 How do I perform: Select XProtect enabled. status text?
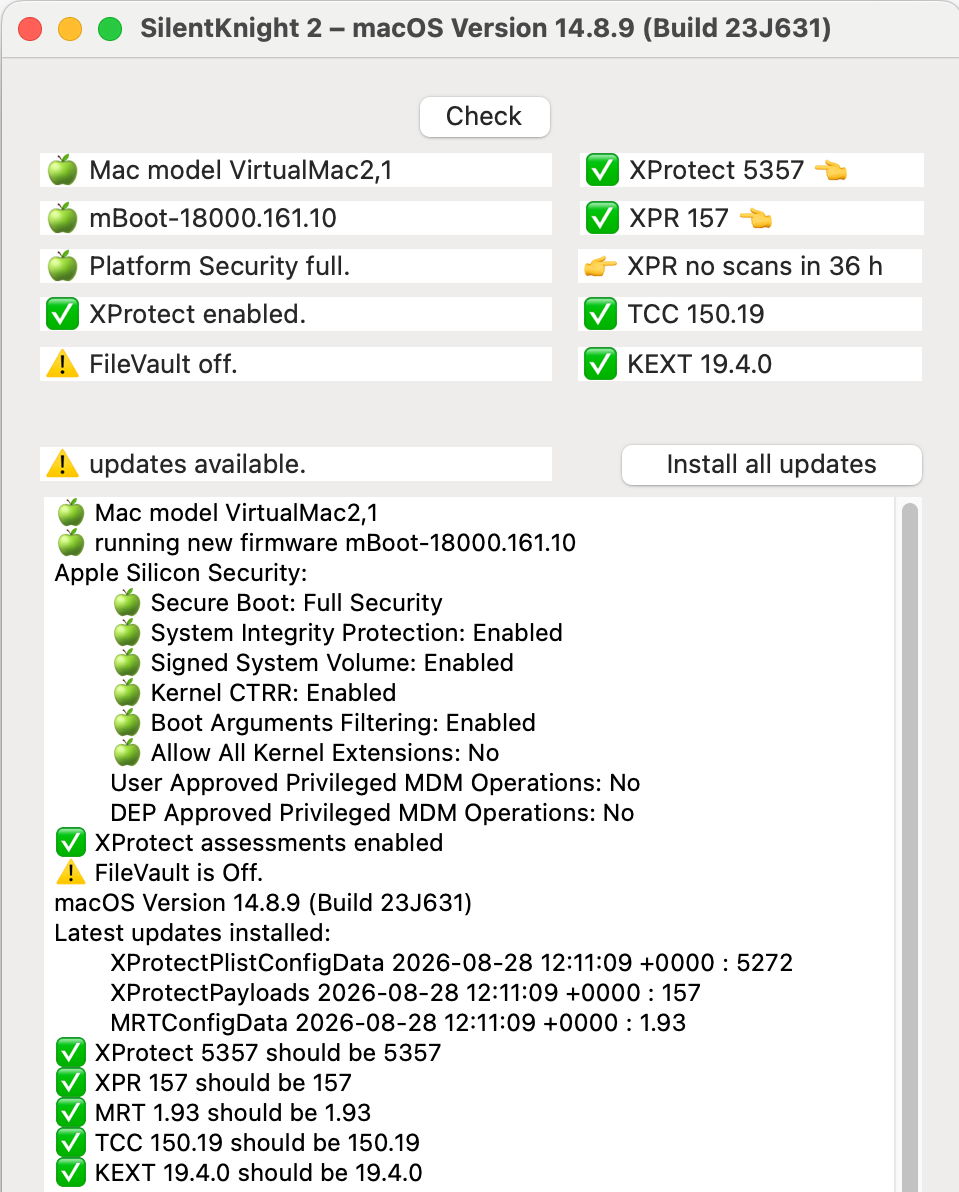click(198, 314)
